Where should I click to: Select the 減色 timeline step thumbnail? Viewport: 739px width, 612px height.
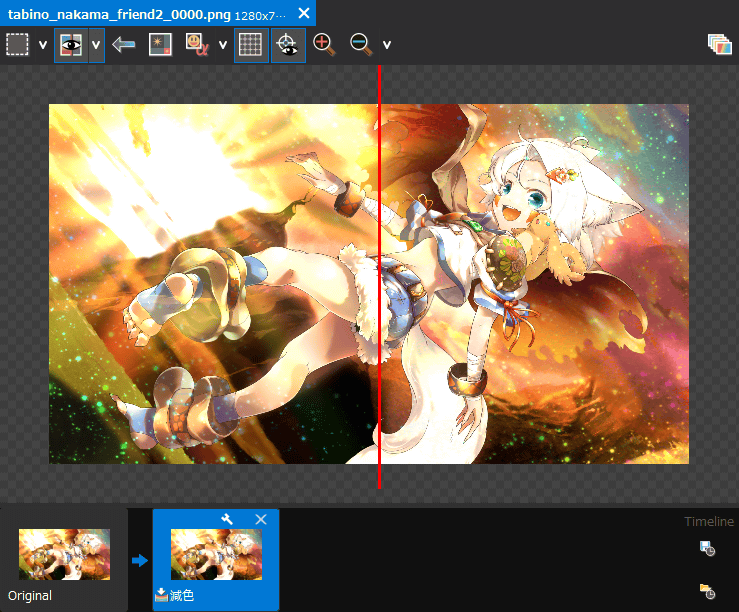216,554
